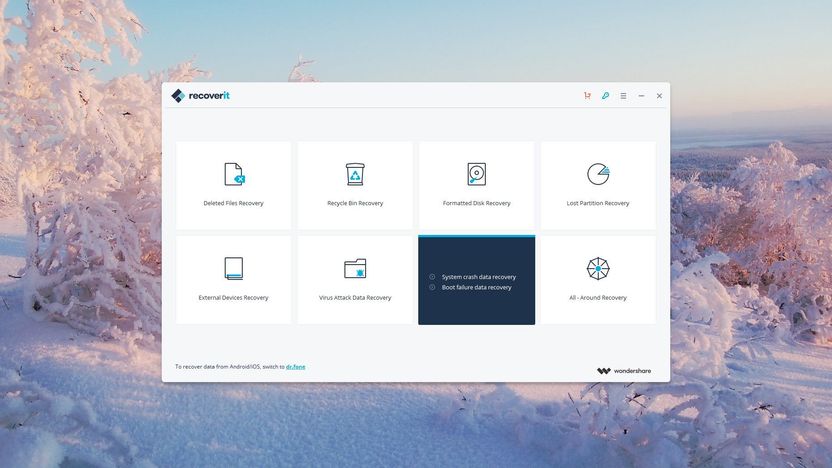
Task: Open Lost Partition Recovery icon
Action: click(x=598, y=174)
